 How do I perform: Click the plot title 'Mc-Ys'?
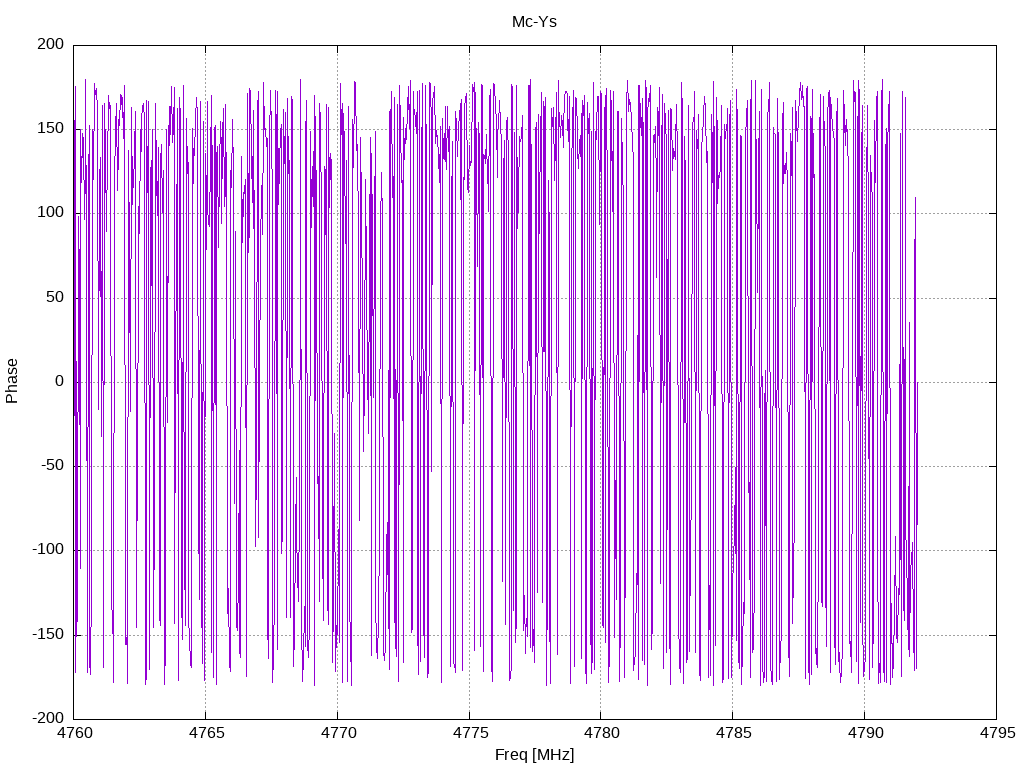(x=534, y=22)
